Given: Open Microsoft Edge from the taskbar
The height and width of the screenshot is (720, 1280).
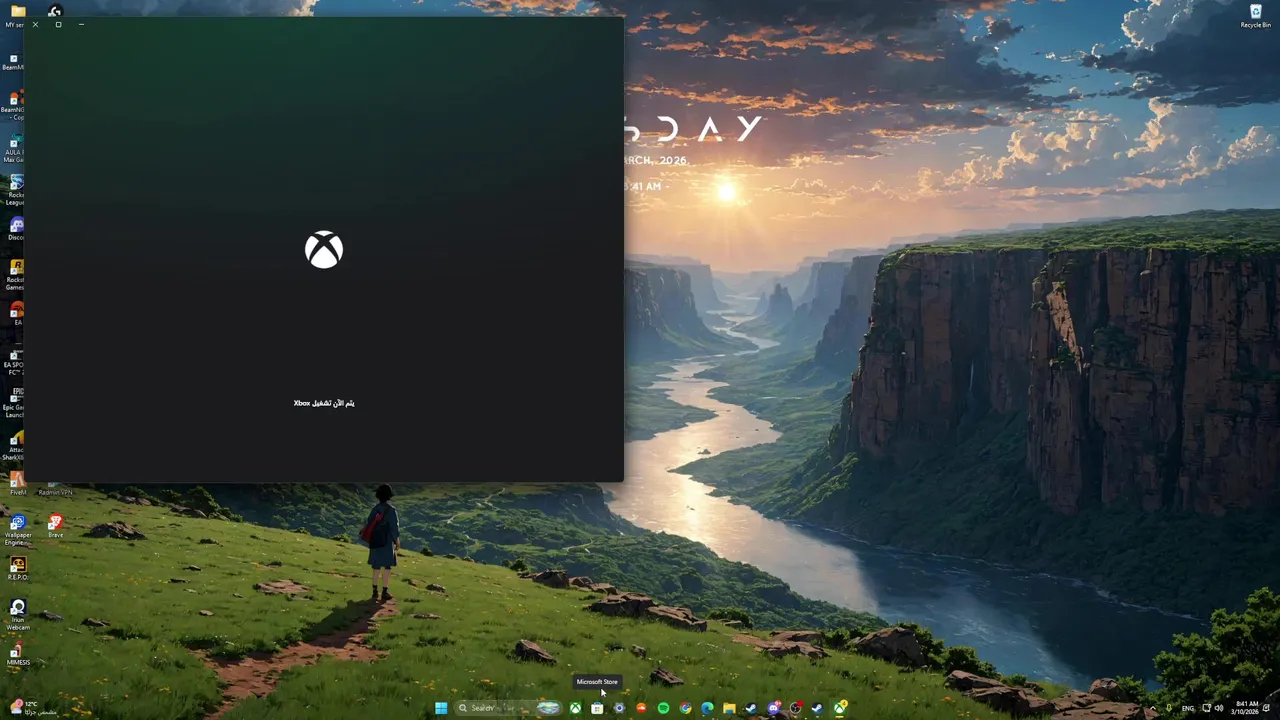Looking at the screenshot, I should pyautogui.click(x=707, y=708).
